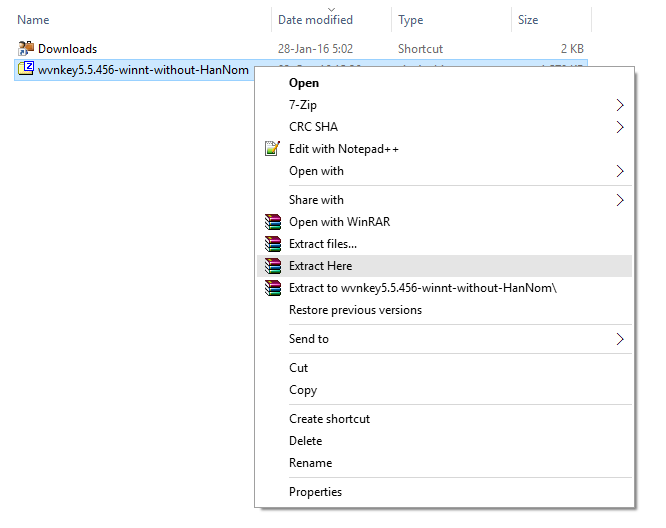This screenshot has height=528, width=666.
Task: Choose Cut from the context menu
Action: point(299,368)
